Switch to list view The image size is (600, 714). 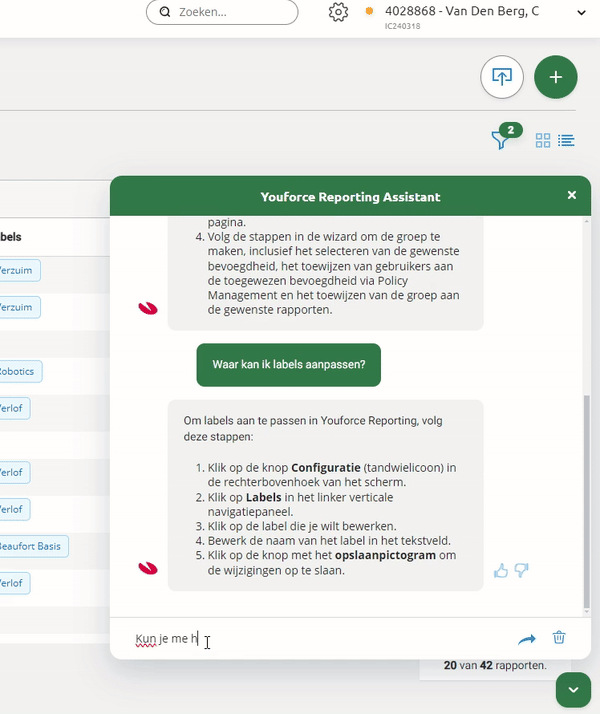[566, 140]
